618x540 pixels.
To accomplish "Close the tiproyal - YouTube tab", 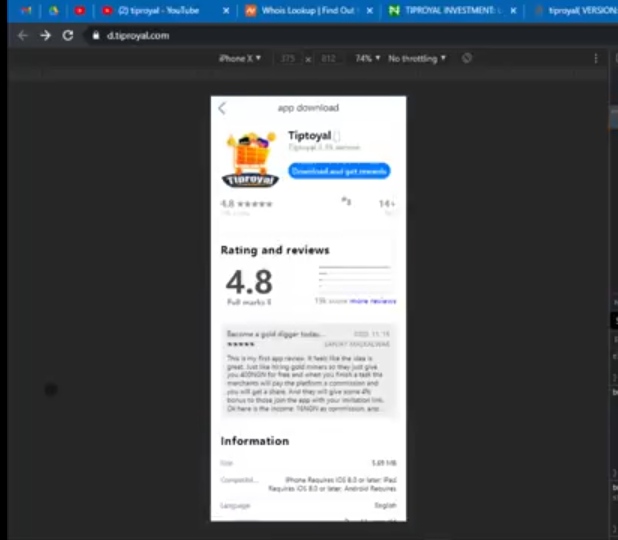I will pyautogui.click(x=226, y=11).
